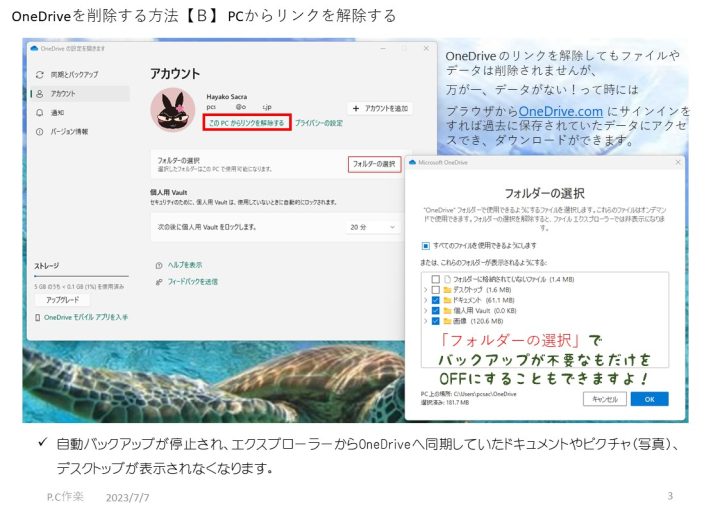The height and width of the screenshot is (509, 720).
Task: Click the phone icon beside OneDrive モバイル アプリ
Action: (x=38, y=317)
